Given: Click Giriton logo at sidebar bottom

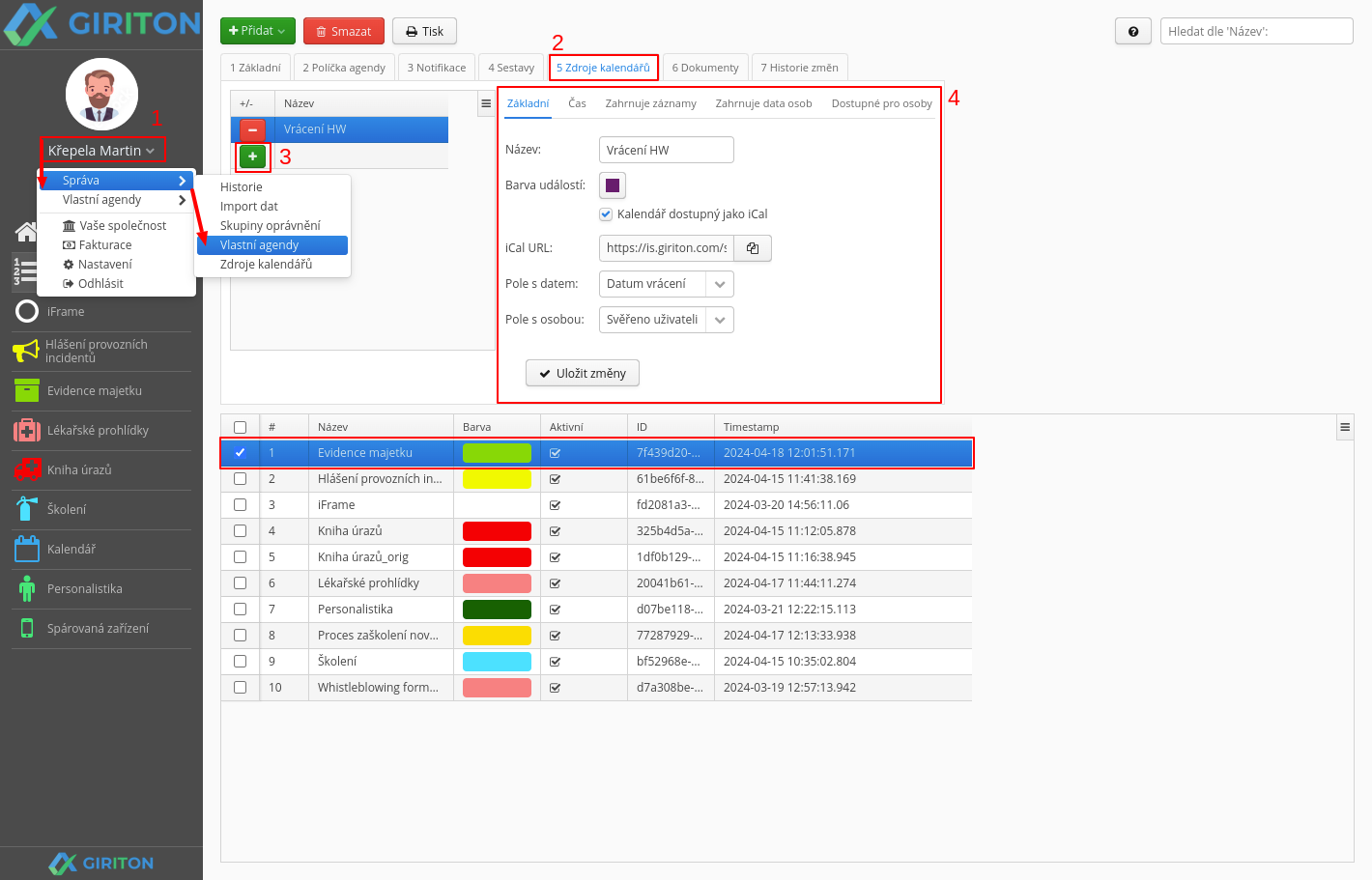Looking at the screenshot, I should (101, 863).
